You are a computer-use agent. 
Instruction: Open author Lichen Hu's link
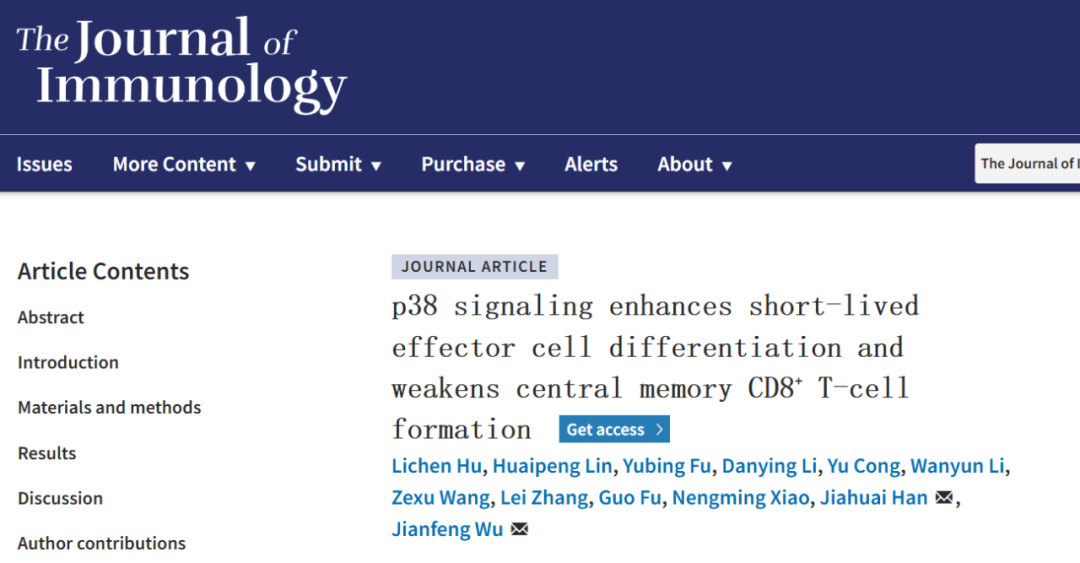click(437, 467)
